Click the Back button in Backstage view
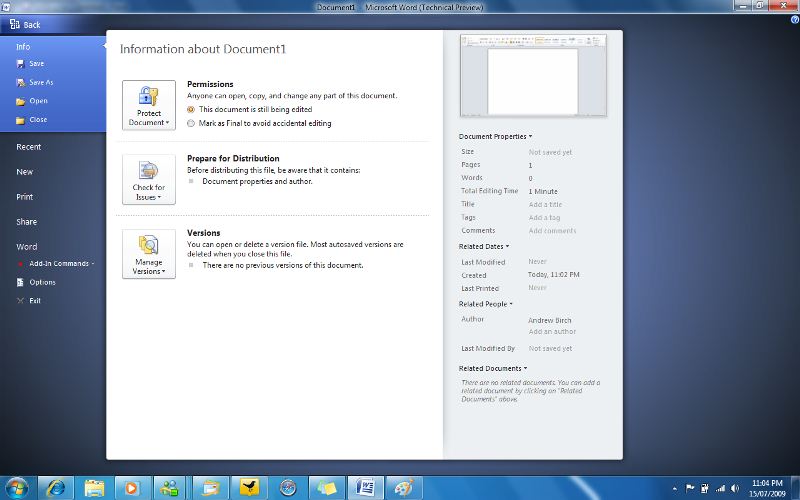 tap(26, 24)
